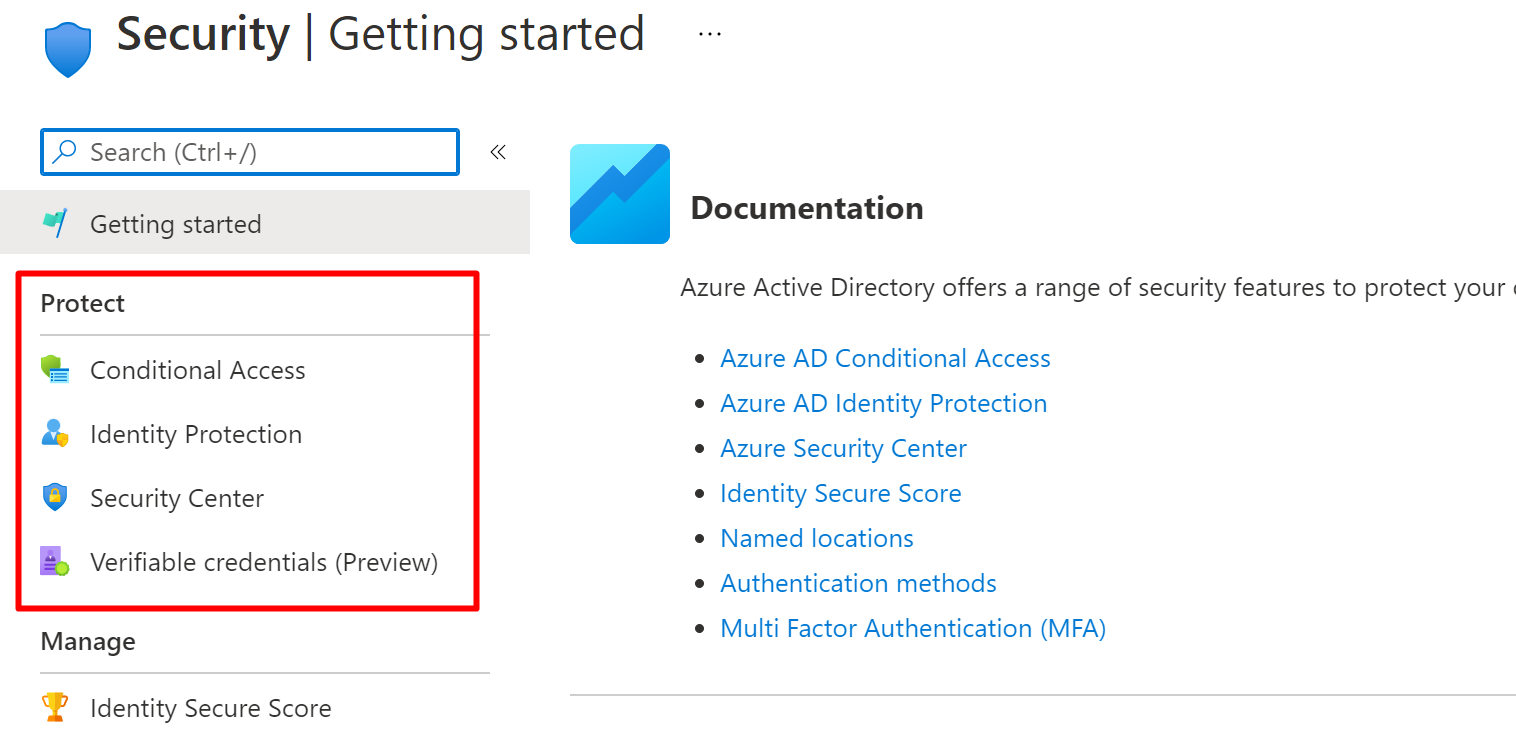Select Getting started in the sidebar
The image size is (1516, 749).
pyautogui.click(x=175, y=224)
